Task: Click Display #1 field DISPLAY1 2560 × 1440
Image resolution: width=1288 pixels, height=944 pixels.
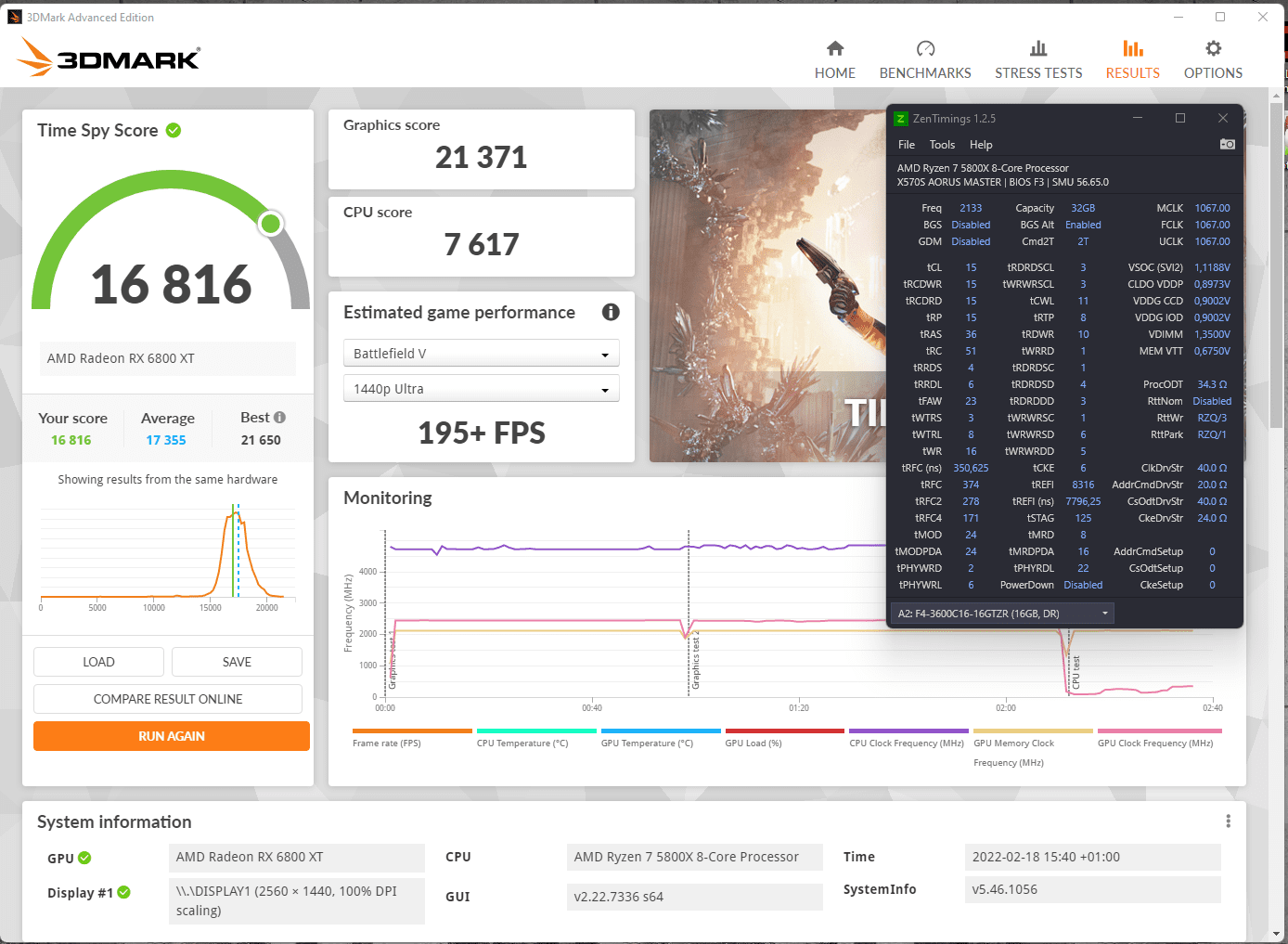Action: tap(297, 900)
